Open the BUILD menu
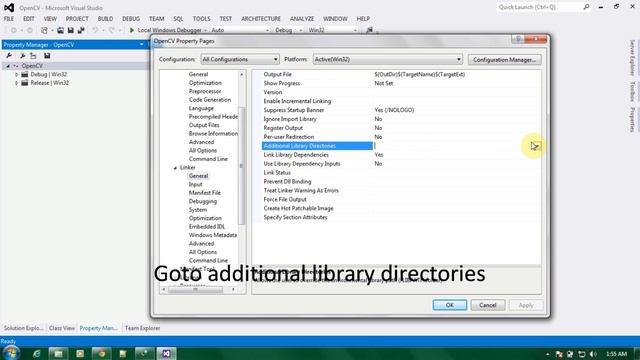This screenshot has width=640, height=360. tap(105, 19)
